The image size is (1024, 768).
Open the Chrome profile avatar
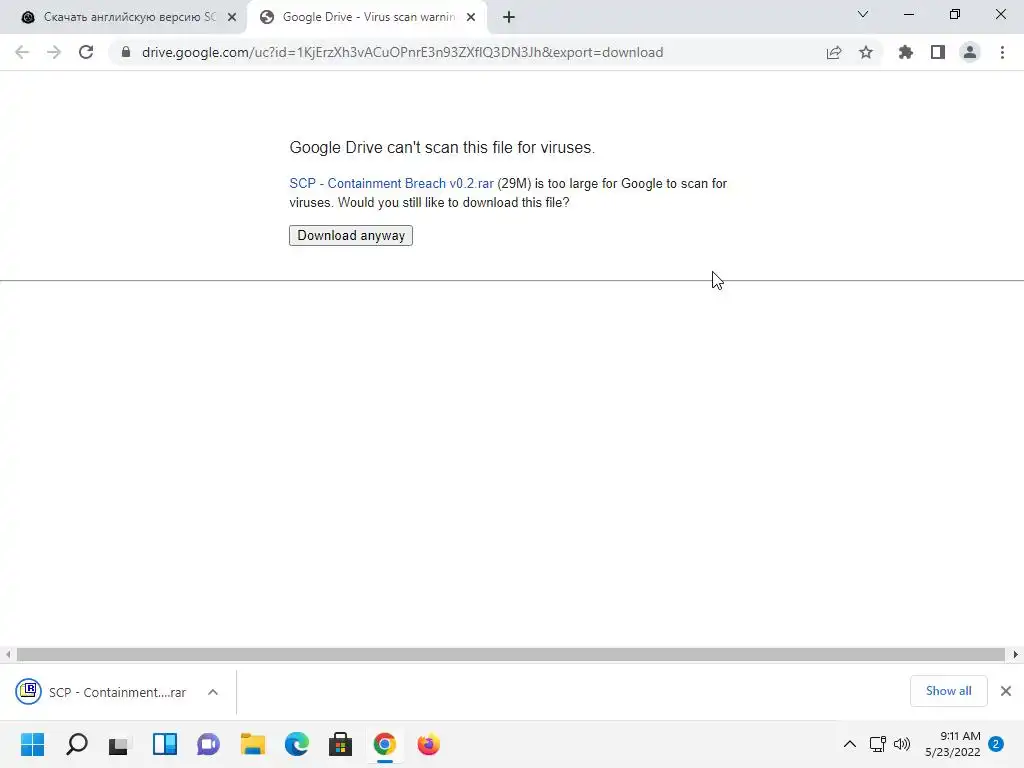pos(970,52)
